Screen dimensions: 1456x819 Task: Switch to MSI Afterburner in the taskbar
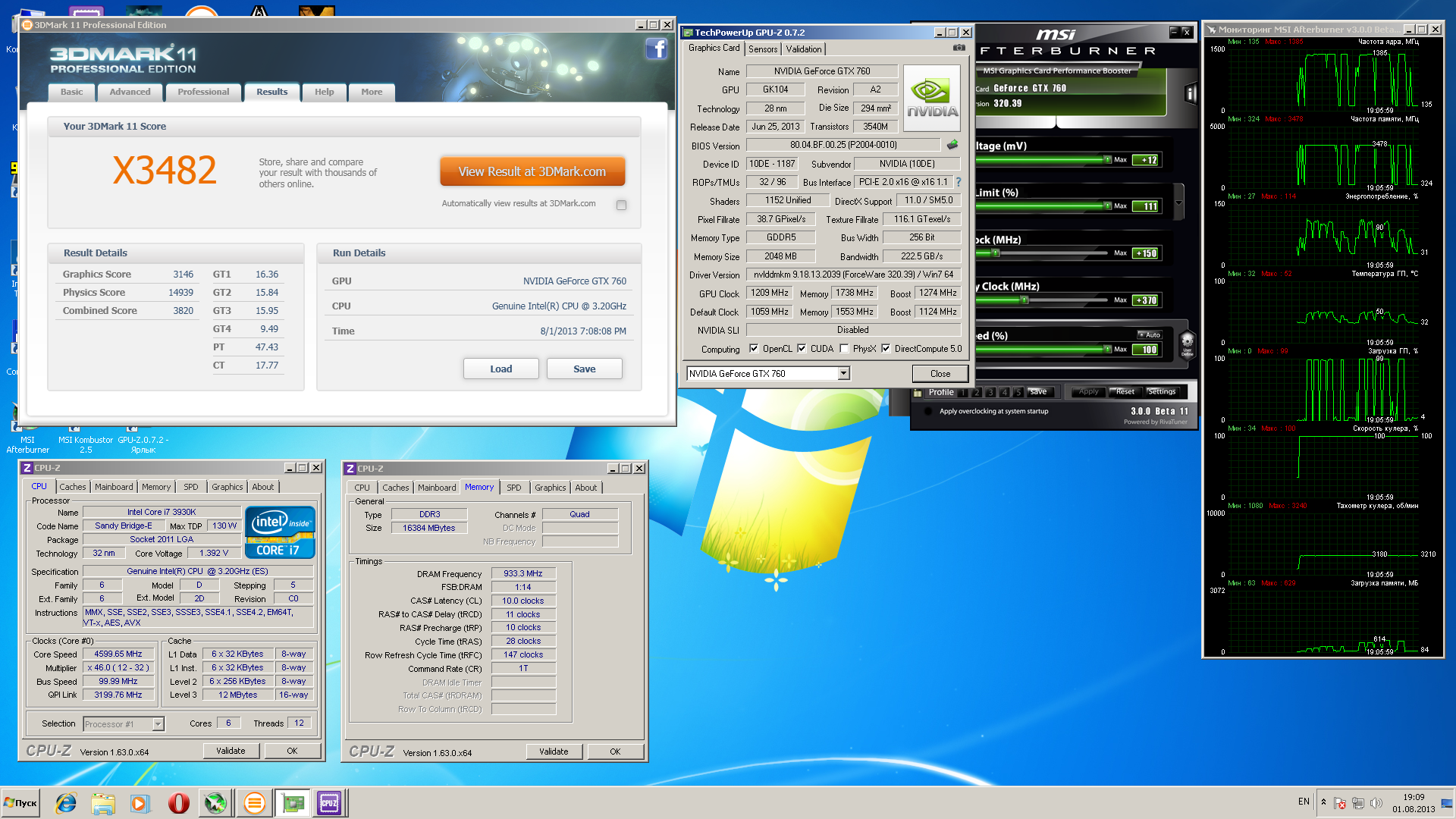click(215, 802)
